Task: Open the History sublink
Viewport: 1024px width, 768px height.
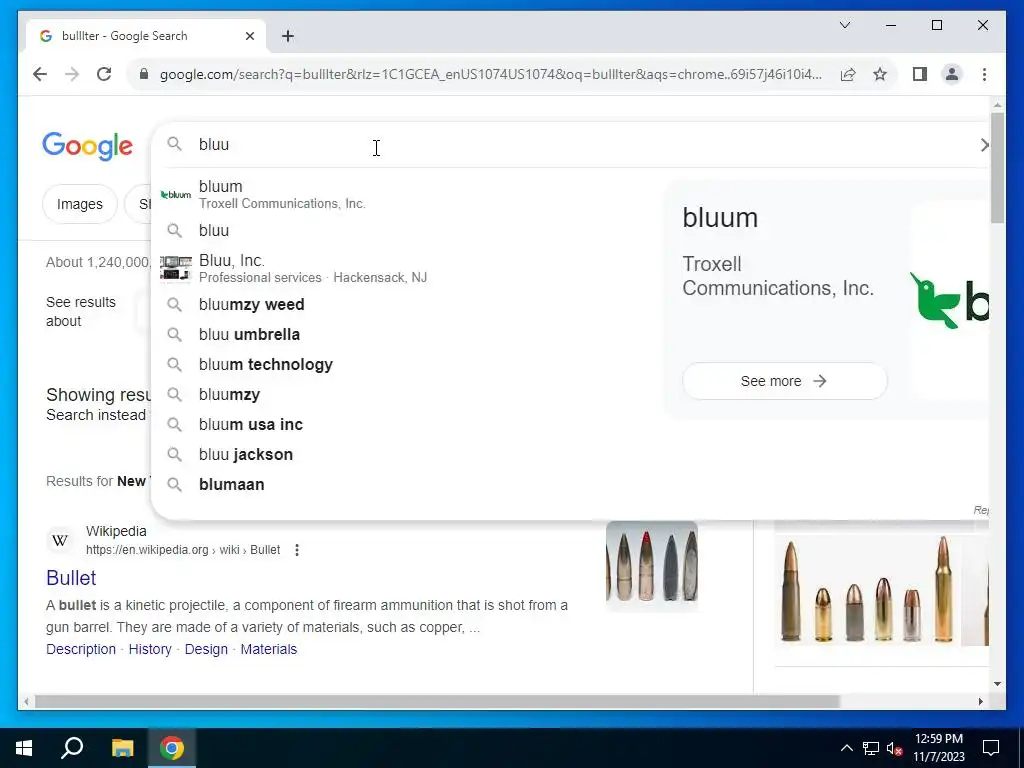Action: [x=150, y=649]
